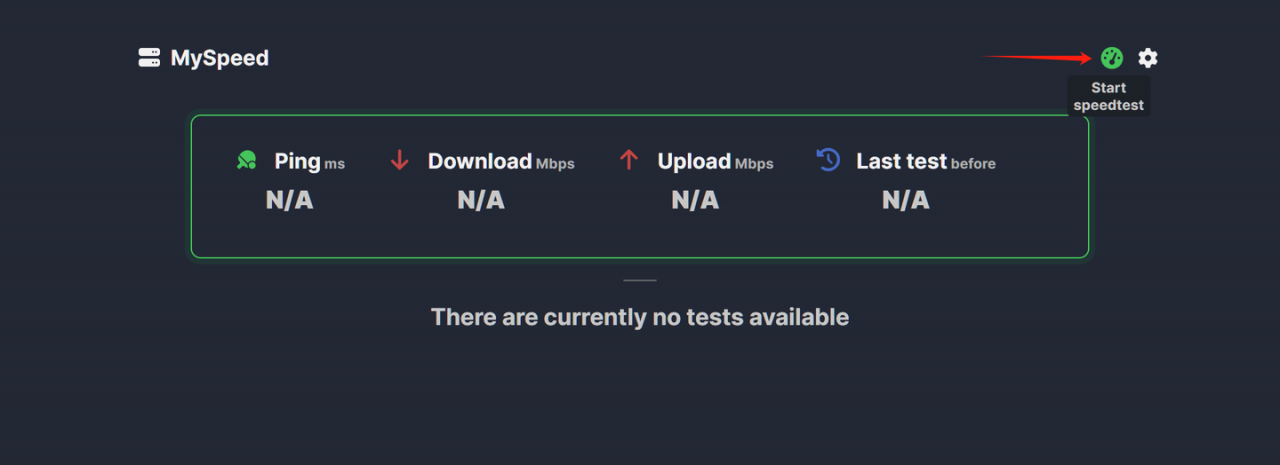Select the Upload heading label

point(694,161)
